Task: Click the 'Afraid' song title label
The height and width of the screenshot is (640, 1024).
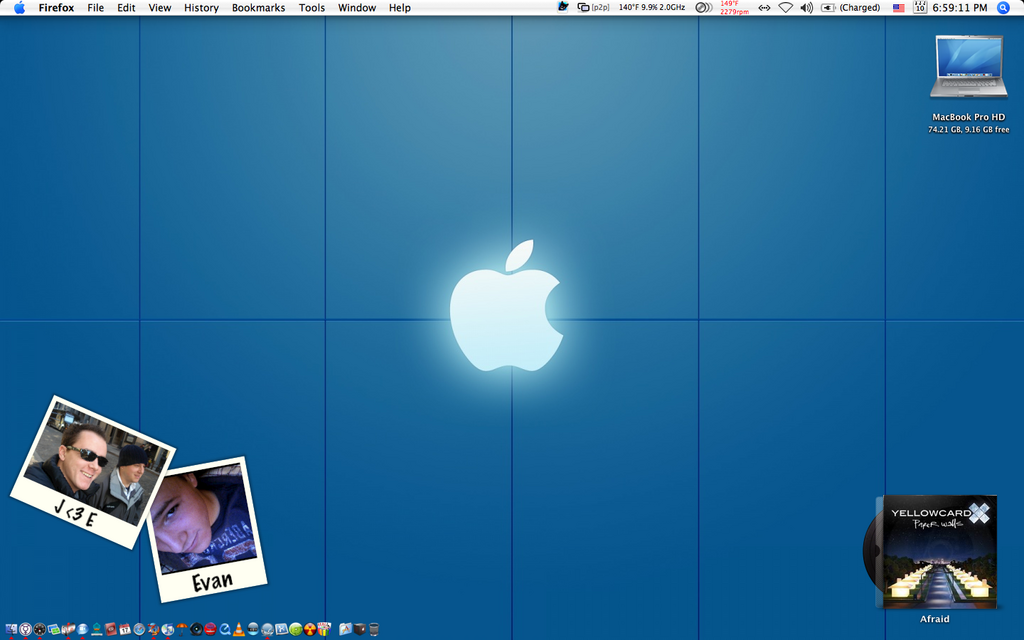Action: [935, 619]
